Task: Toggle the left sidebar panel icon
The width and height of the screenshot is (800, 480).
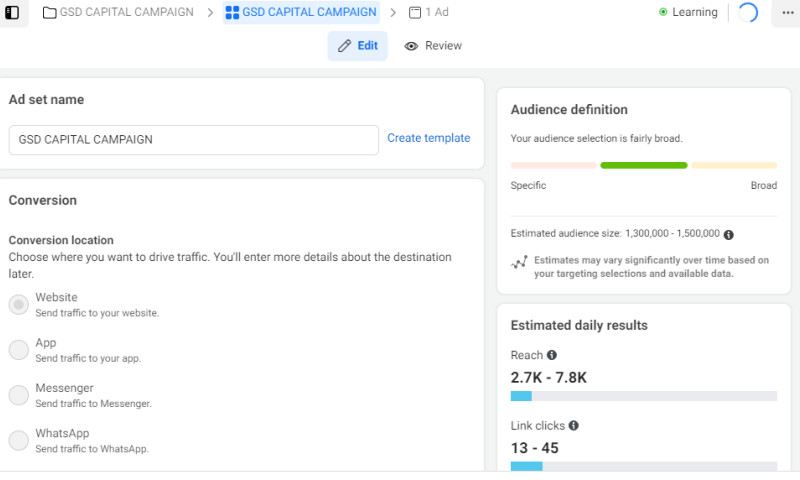Action: point(12,13)
